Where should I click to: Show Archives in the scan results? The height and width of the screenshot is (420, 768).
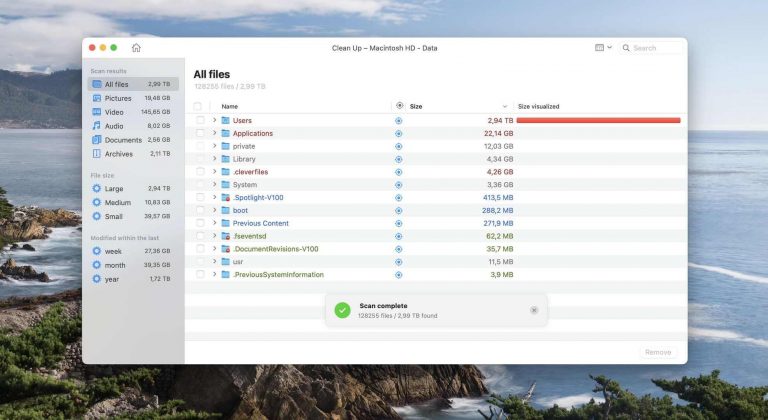(118, 154)
